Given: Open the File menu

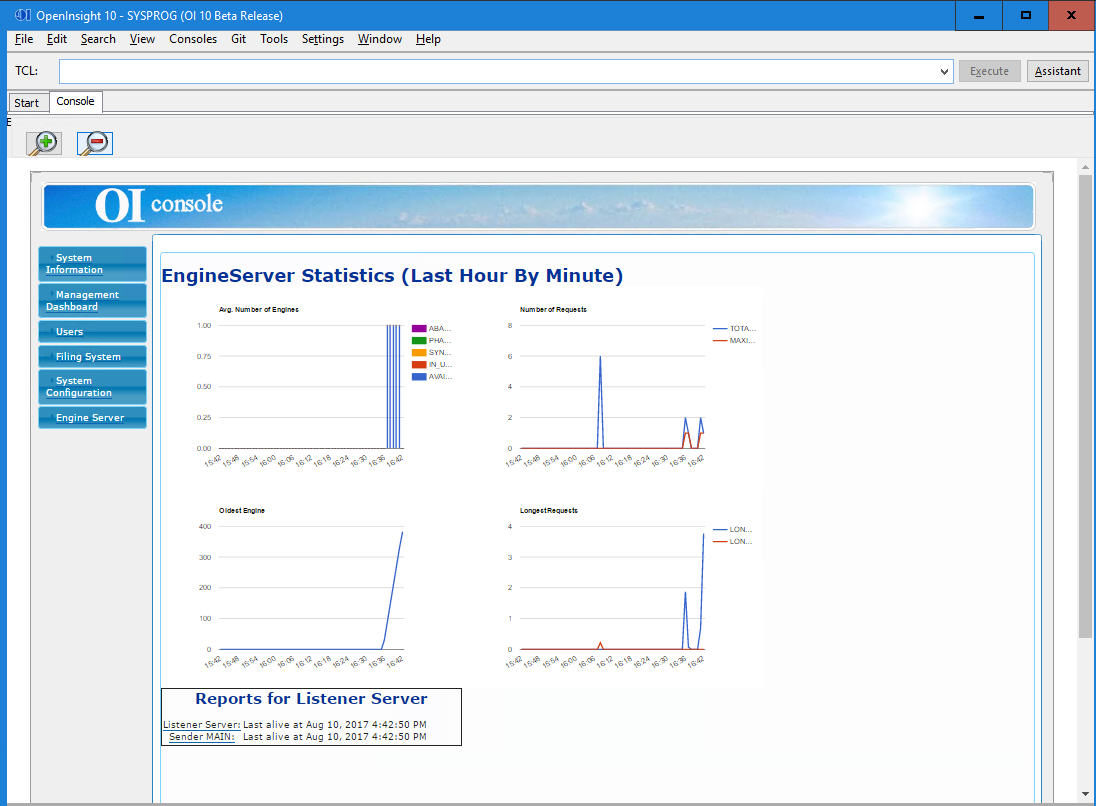Looking at the screenshot, I should pyautogui.click(x=24, y=39).
